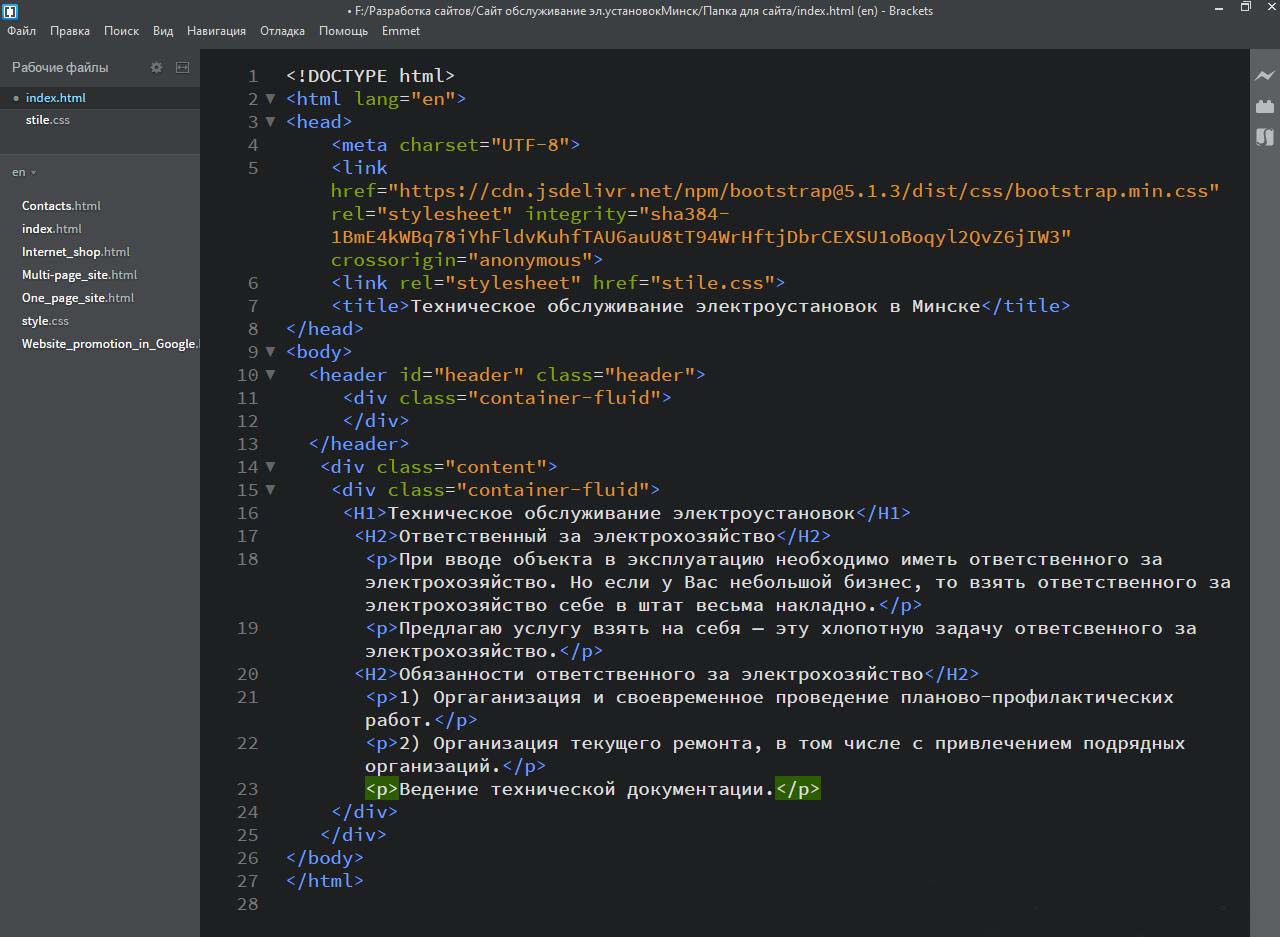Click the unsaved dot beside index.html

[x=16, y=98]
